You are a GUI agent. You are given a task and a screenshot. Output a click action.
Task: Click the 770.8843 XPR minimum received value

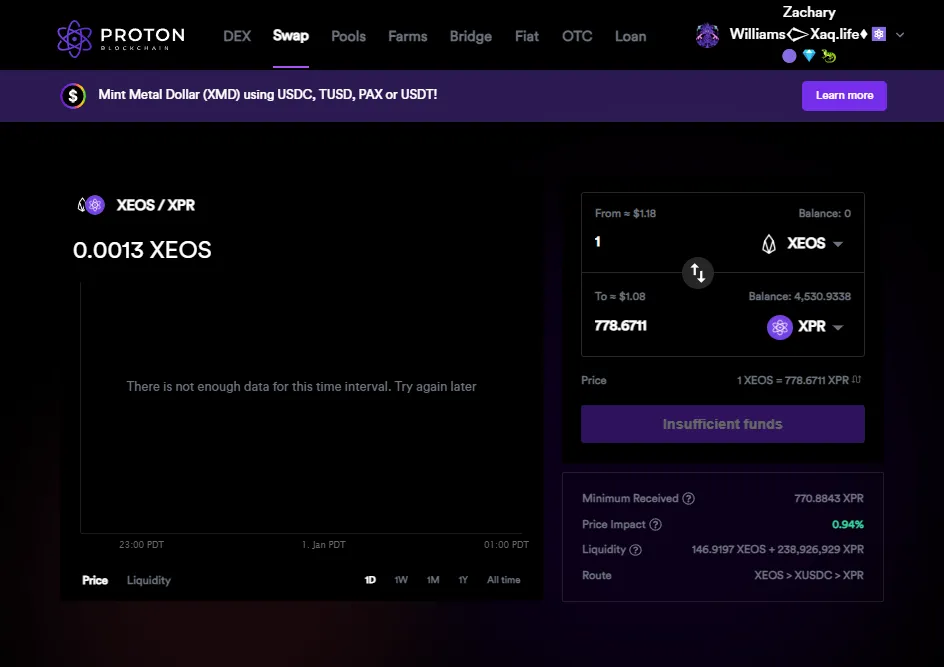coord(829,498)
